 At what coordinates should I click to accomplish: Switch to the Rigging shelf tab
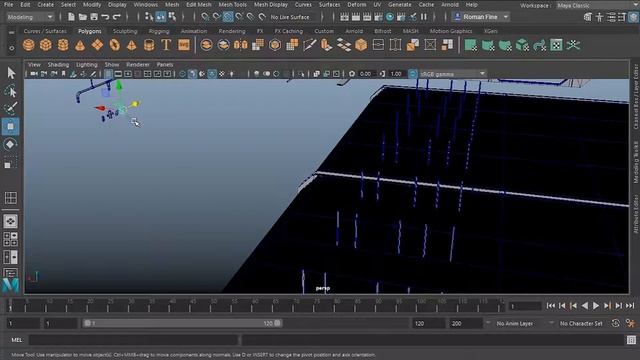point(159,31)
